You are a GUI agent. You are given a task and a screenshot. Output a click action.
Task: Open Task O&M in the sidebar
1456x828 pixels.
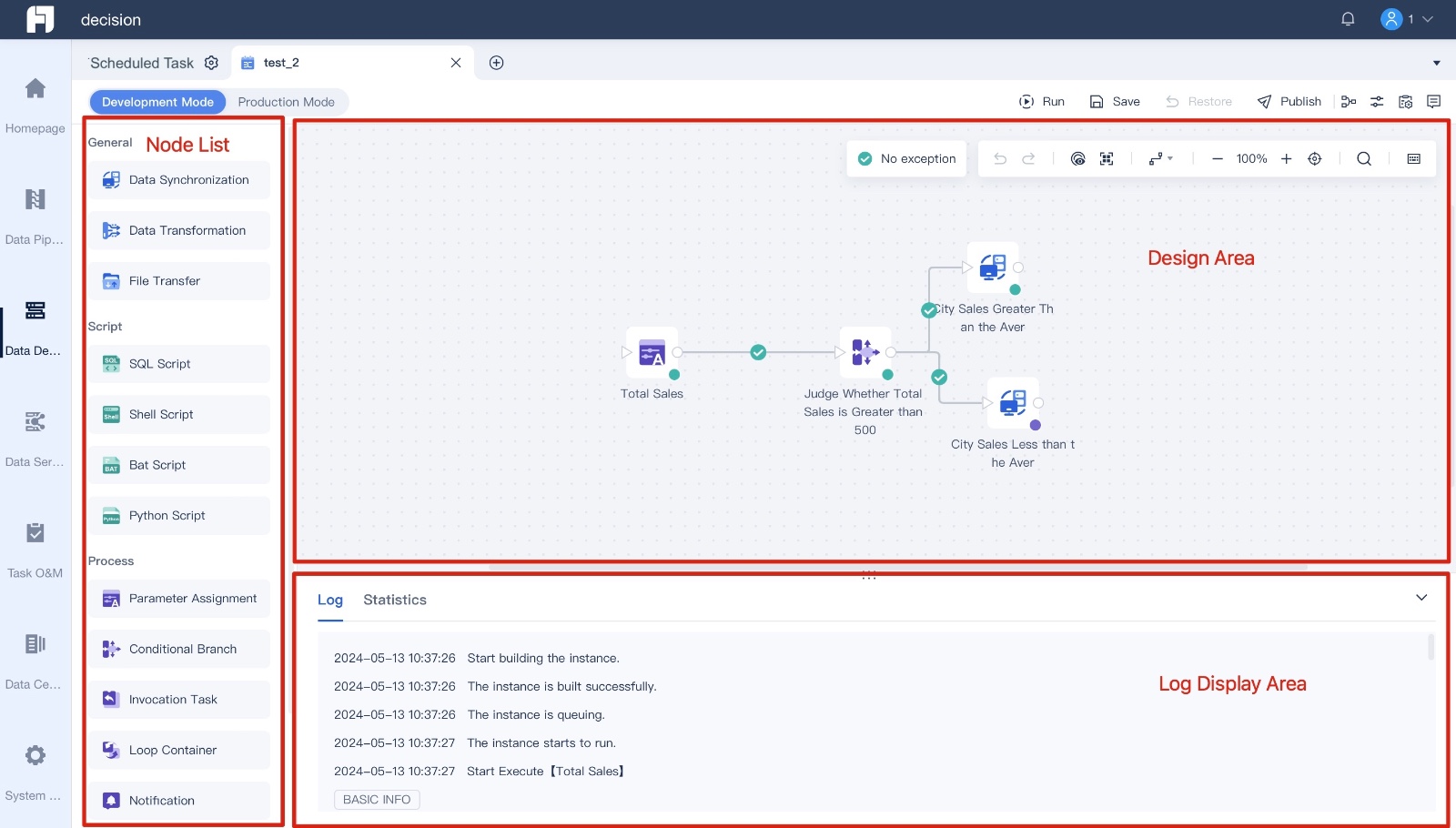coord(35,533)
